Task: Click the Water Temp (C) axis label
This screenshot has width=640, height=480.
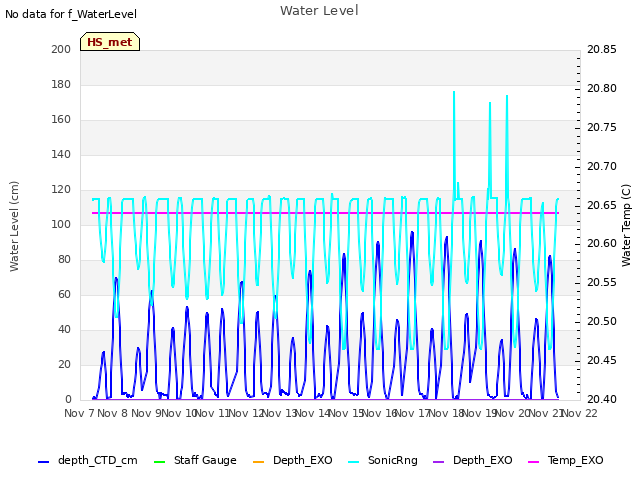Action: [626, 225]
